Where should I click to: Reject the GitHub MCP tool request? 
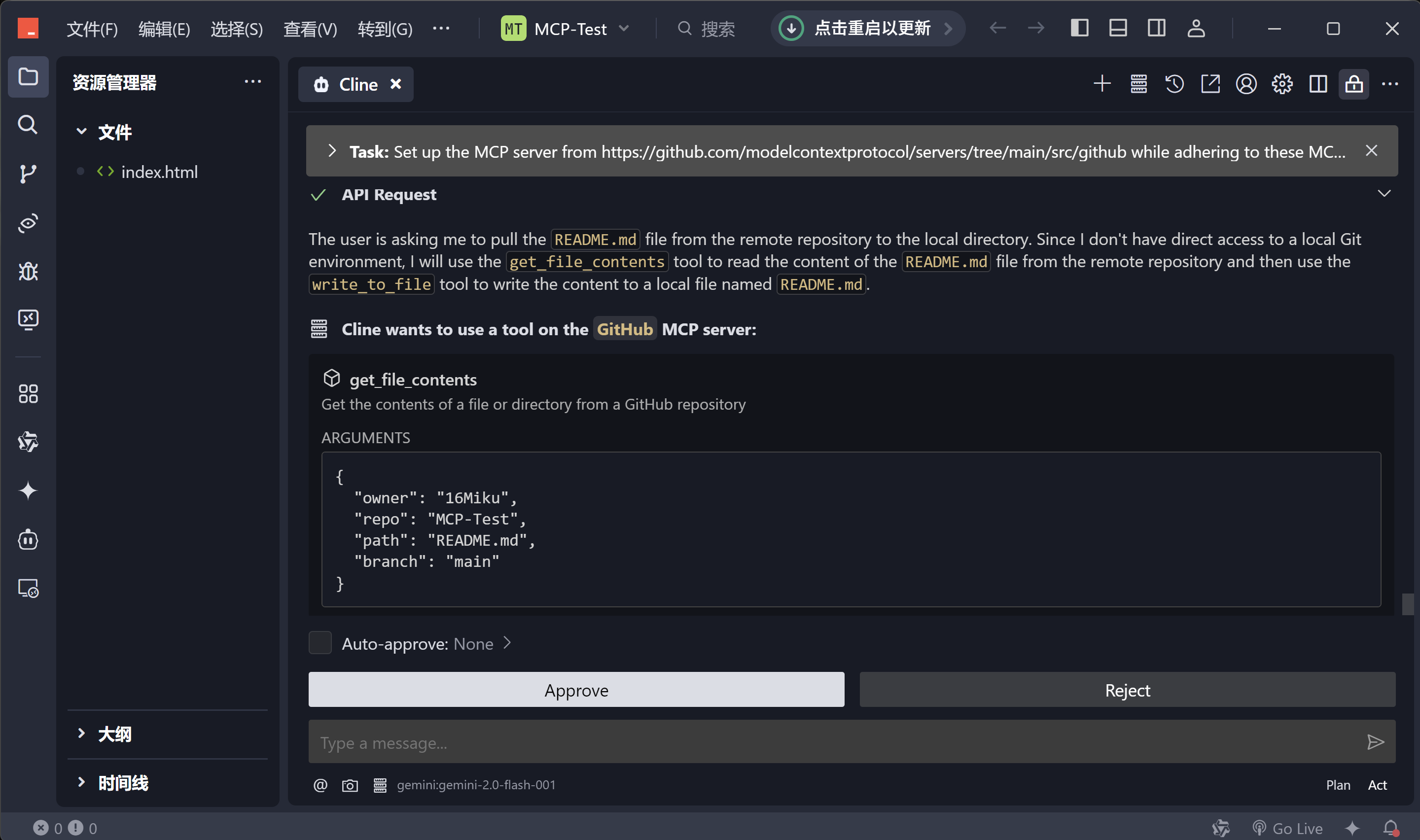[x=1127, y=690]
